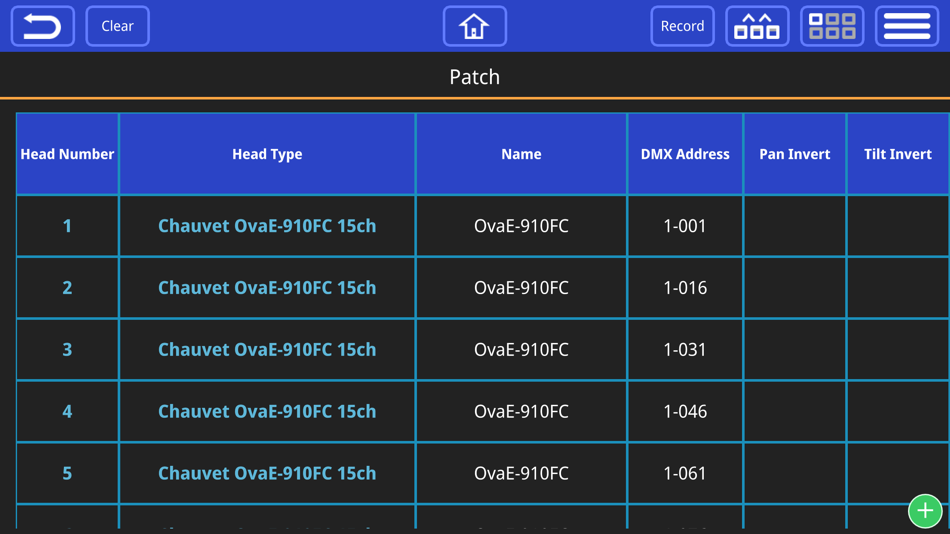Select head number 3 cell
Image resolution: width=950 pixels, height=534 pixels.
[x=67, y=350]
